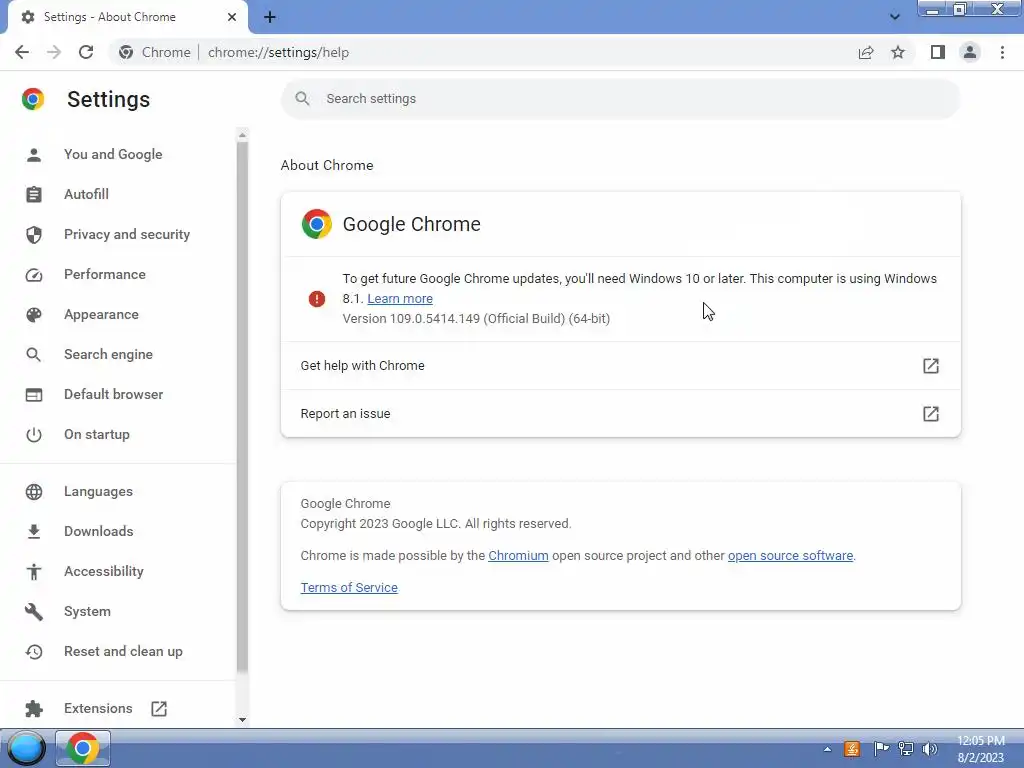Viewport: 1024px width, 768px height.
Task: Open Learn more link about updates
Action: coord(400,298)
